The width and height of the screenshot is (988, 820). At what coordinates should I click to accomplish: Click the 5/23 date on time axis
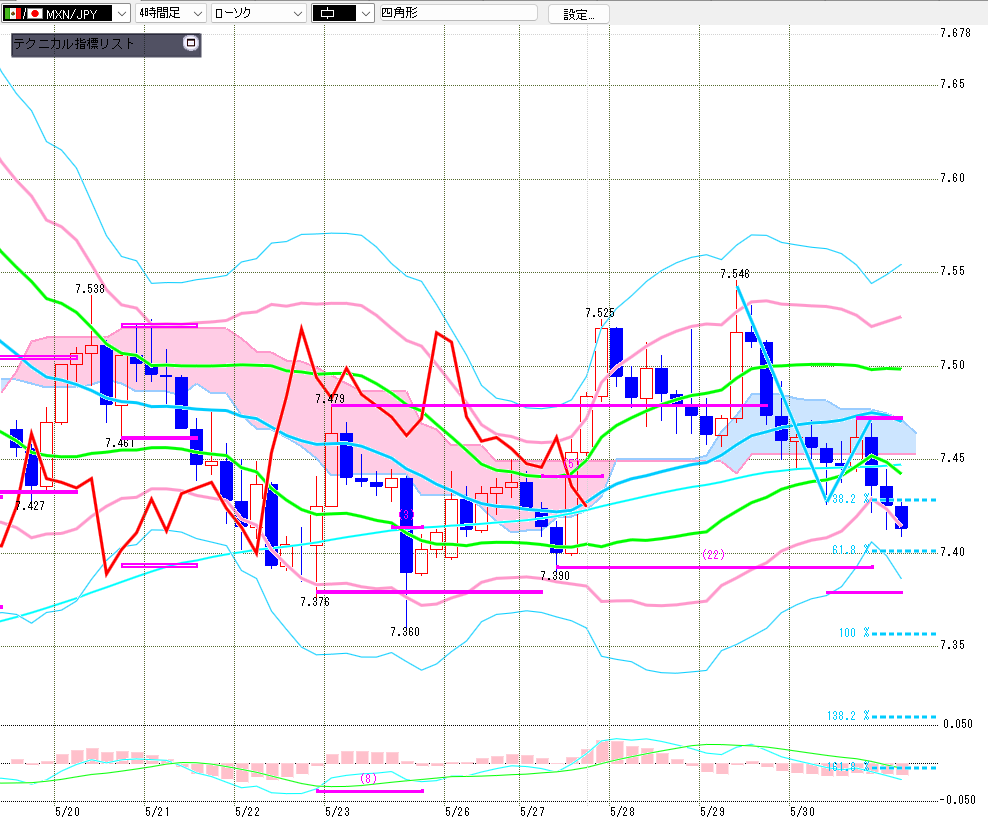(338, 812)
